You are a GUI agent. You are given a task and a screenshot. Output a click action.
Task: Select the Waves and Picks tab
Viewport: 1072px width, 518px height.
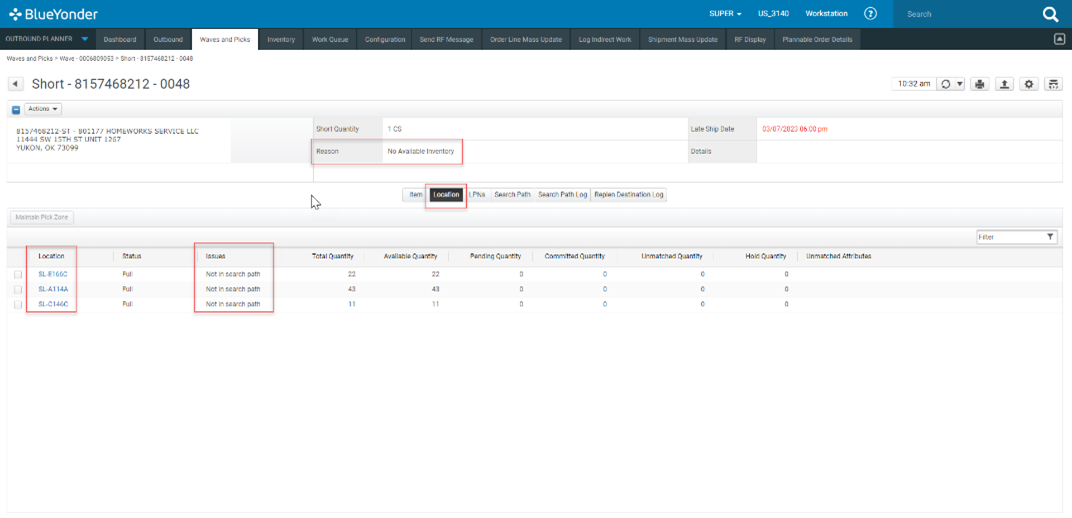[x=225, y=40]
